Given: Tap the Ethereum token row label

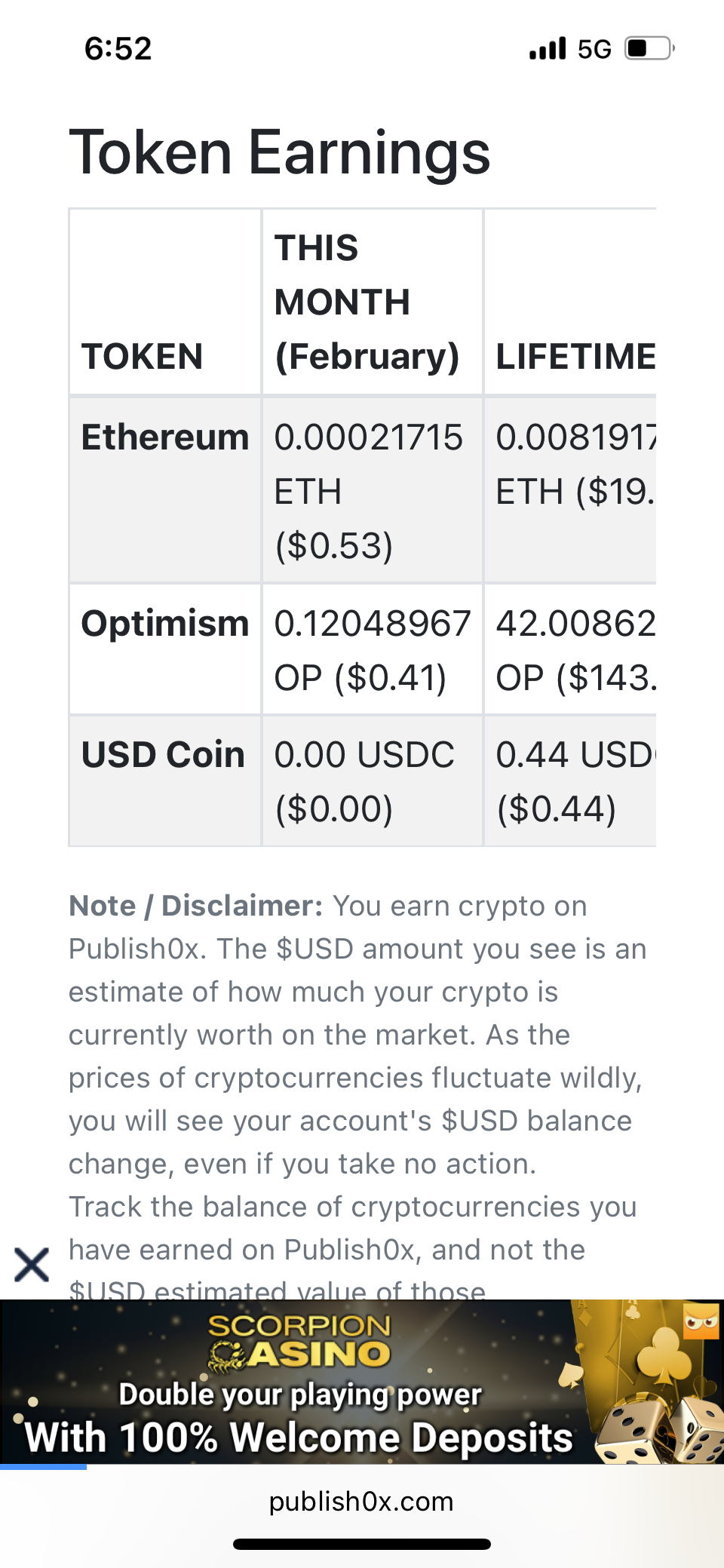Looking at the screenshot, I should coord(165,437).
